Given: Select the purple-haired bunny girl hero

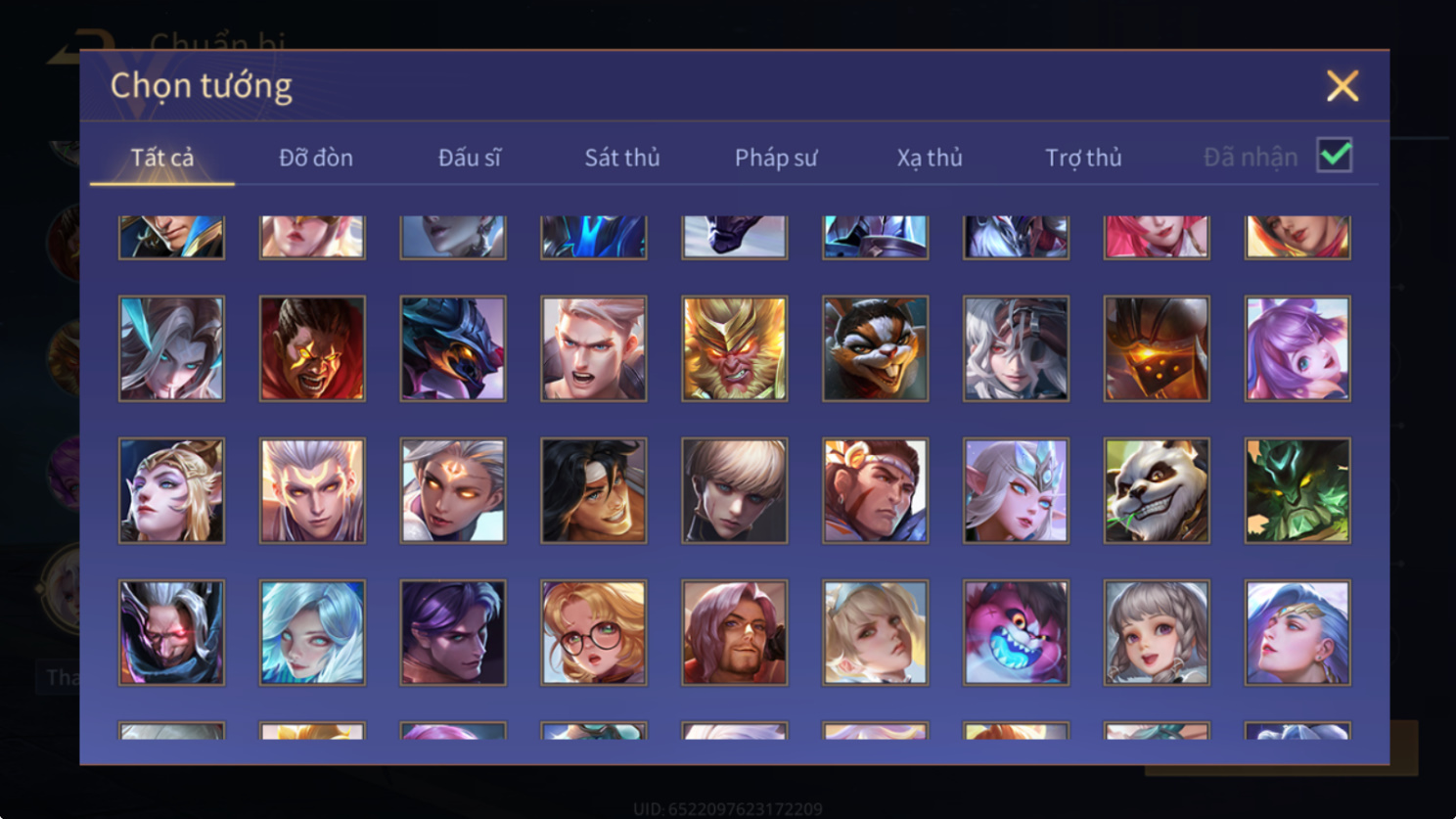Looking at the screenshot, I should tap(1297, 348).
